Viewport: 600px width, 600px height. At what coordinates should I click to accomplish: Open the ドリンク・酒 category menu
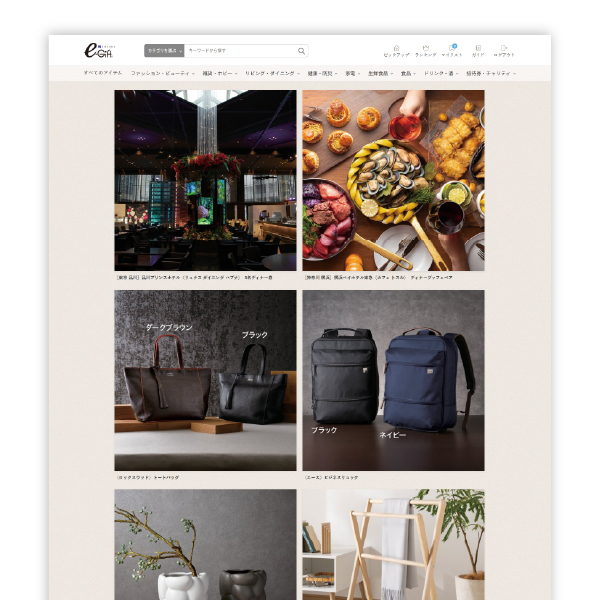click(441, 73)
